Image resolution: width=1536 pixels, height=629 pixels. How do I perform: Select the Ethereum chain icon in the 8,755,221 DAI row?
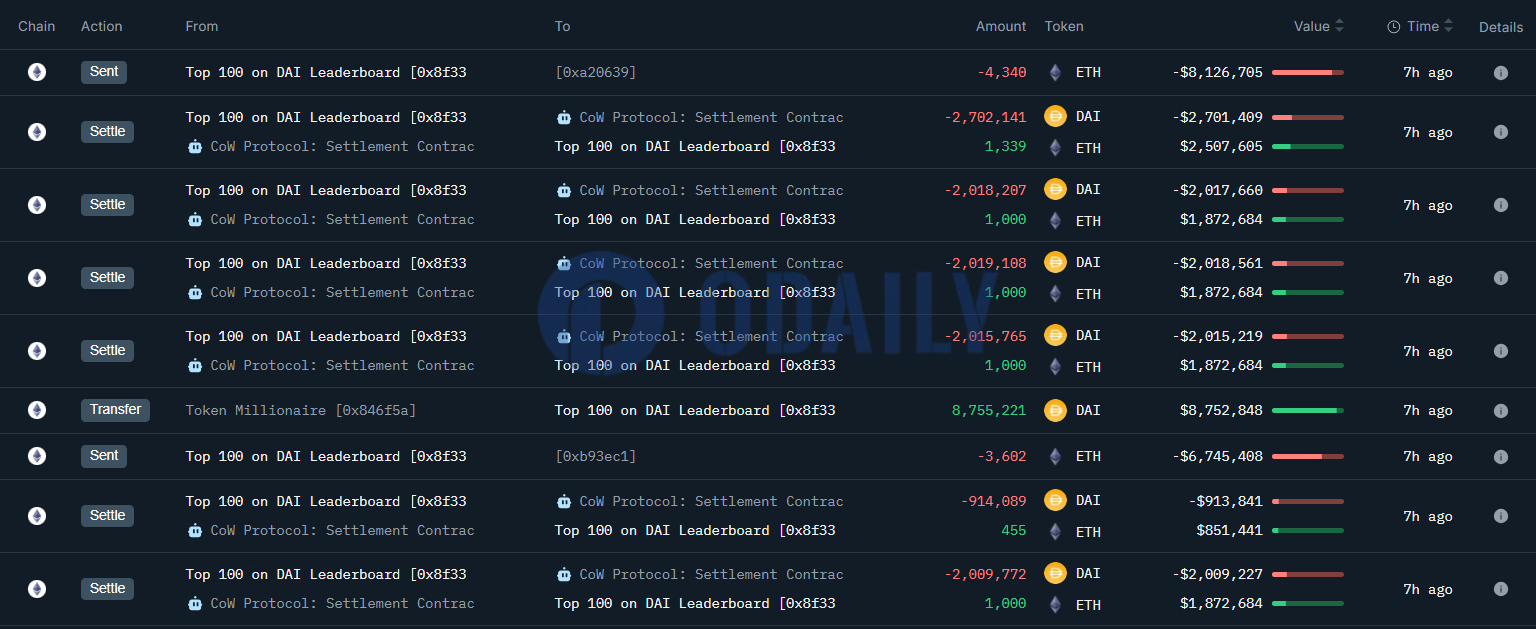tap(37, 410)
